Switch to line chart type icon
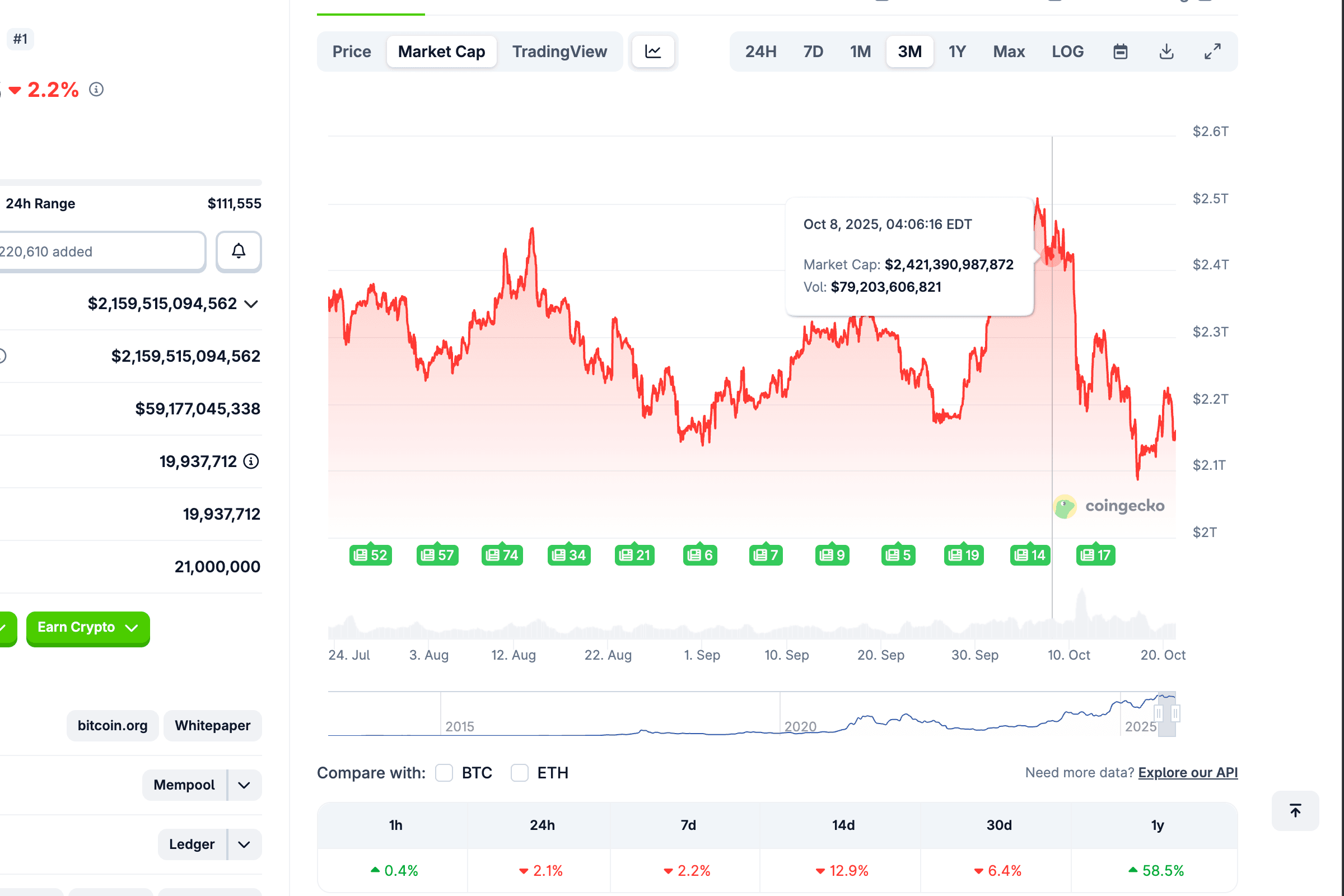 click(x=652, y=52)
